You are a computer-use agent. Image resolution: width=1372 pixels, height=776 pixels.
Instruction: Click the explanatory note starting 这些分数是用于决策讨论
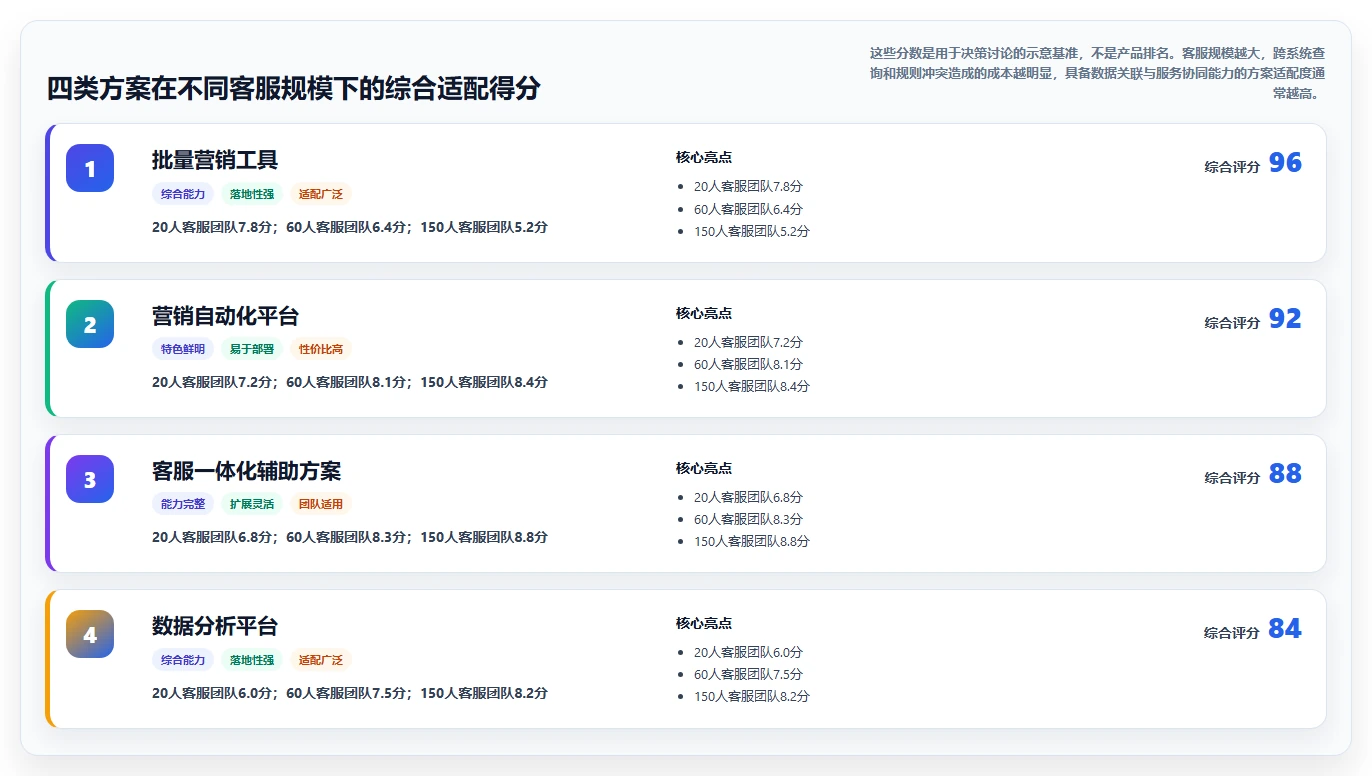(x=1098, y=73)
